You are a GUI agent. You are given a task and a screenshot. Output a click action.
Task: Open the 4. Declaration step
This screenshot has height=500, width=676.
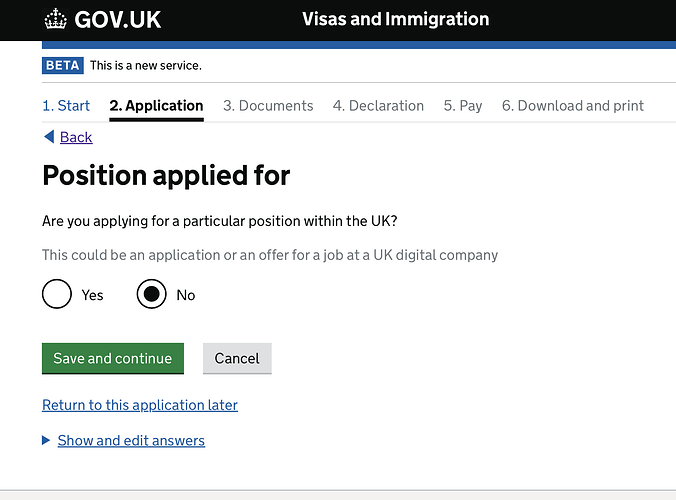coord(378,106)
